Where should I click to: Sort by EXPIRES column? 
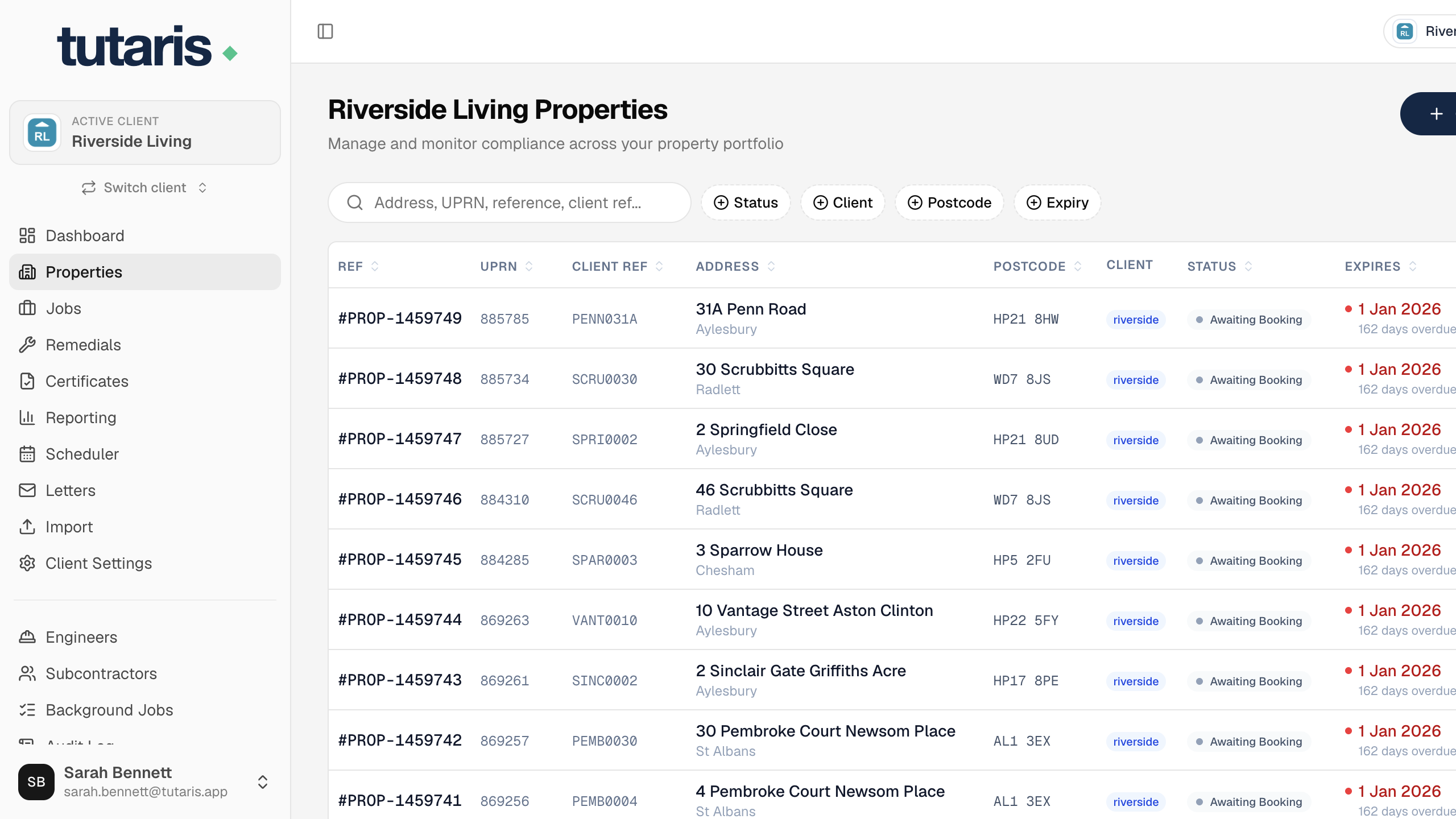[1380, 266]
